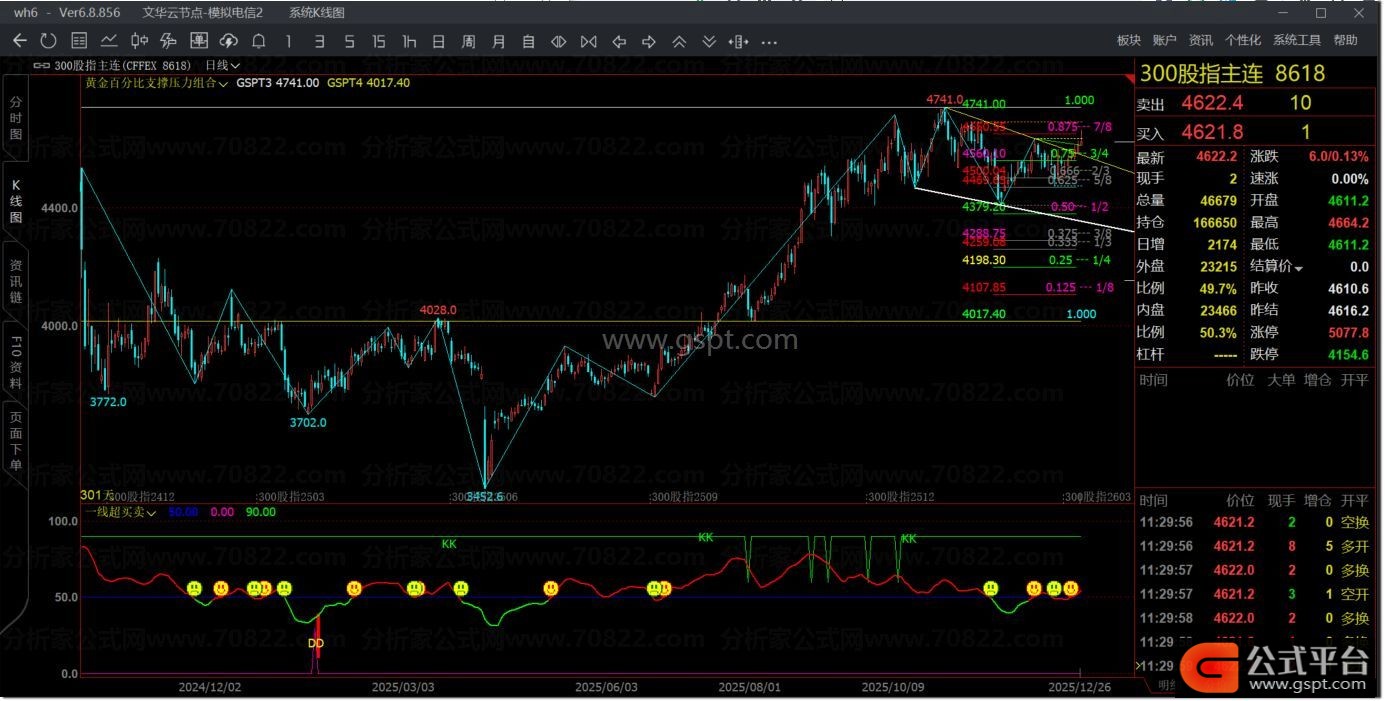Open the F10资料 side tab
Viewport: 1385px width, 701px height.
(x=15, y=359)
